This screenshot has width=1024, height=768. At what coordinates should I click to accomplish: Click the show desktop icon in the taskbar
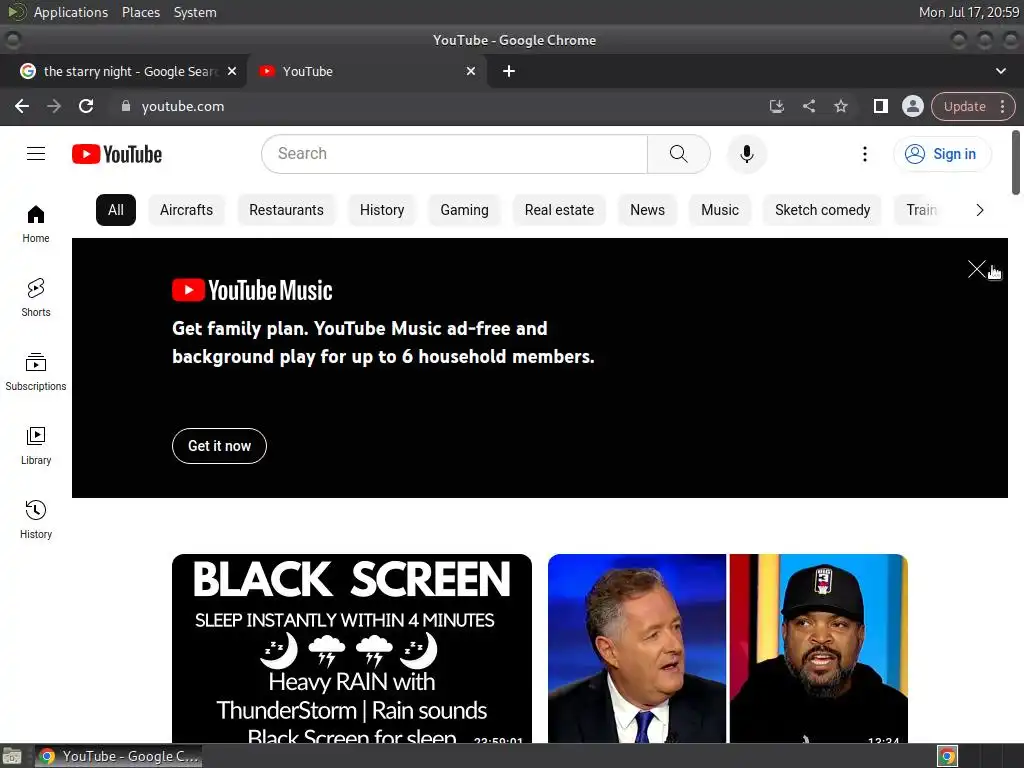[12, 756]
